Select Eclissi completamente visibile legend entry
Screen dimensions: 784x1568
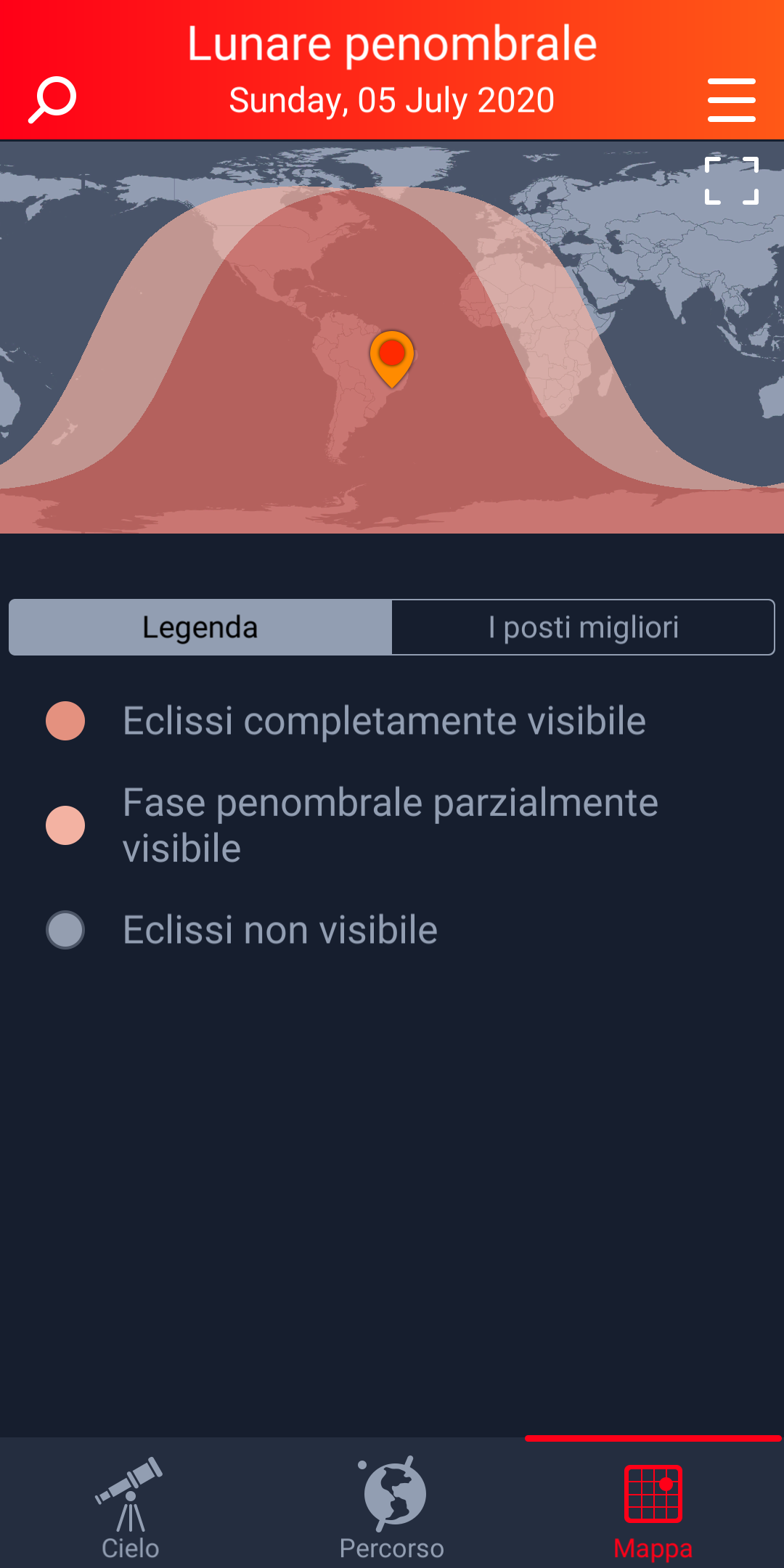pyautogui.click(x=384, y=721)
